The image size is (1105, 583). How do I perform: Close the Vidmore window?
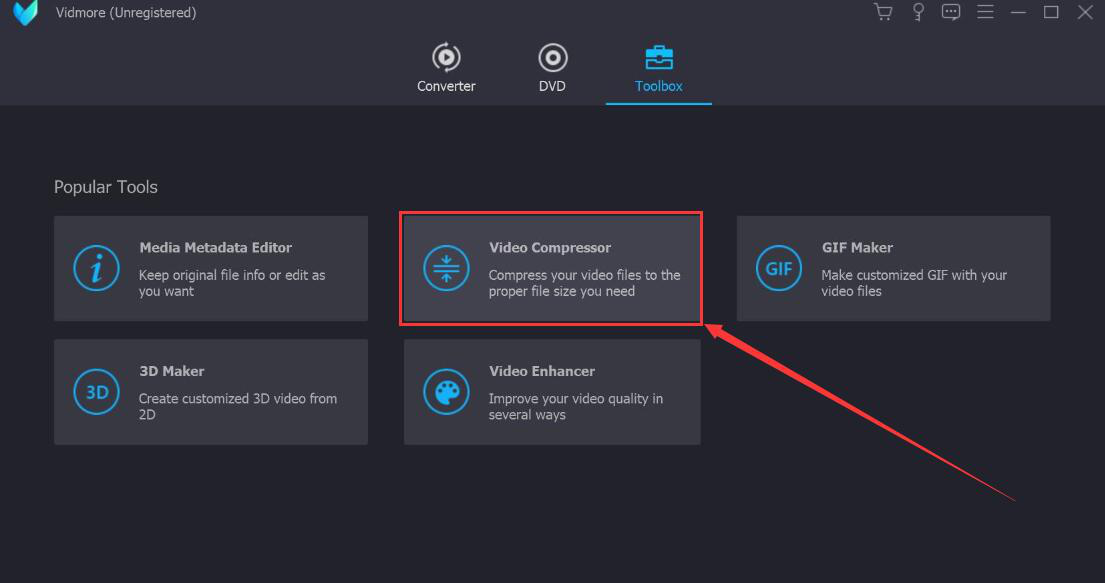click(x=1085, y=12)
